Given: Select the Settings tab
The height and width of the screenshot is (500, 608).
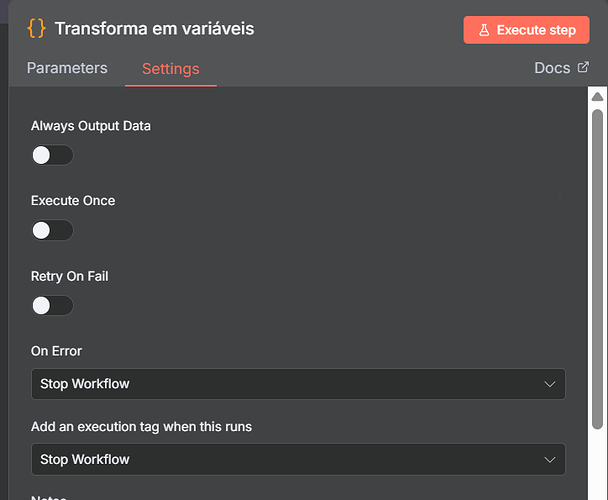Looking at the screenshot, I should point(170,69).
